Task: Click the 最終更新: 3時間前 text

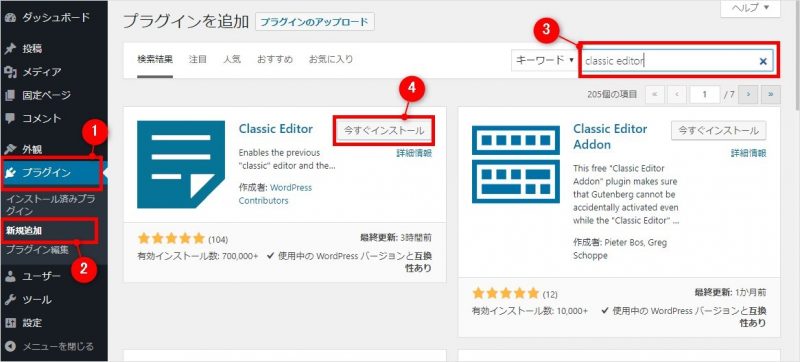Action: (395, 239)
